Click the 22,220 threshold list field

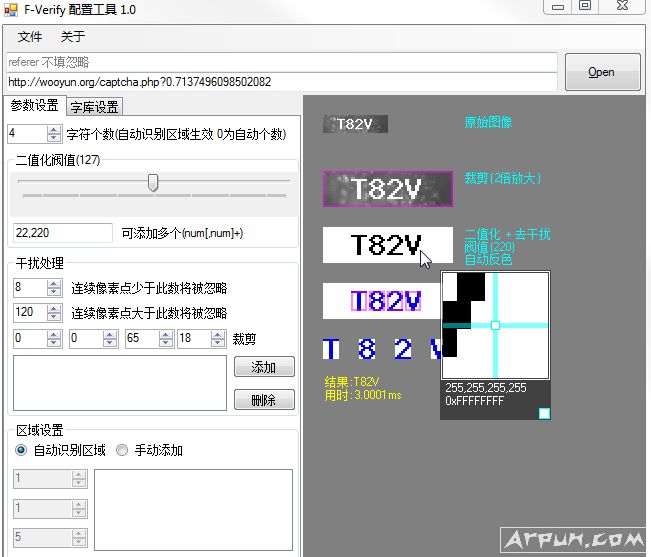[x=63, y=233]
